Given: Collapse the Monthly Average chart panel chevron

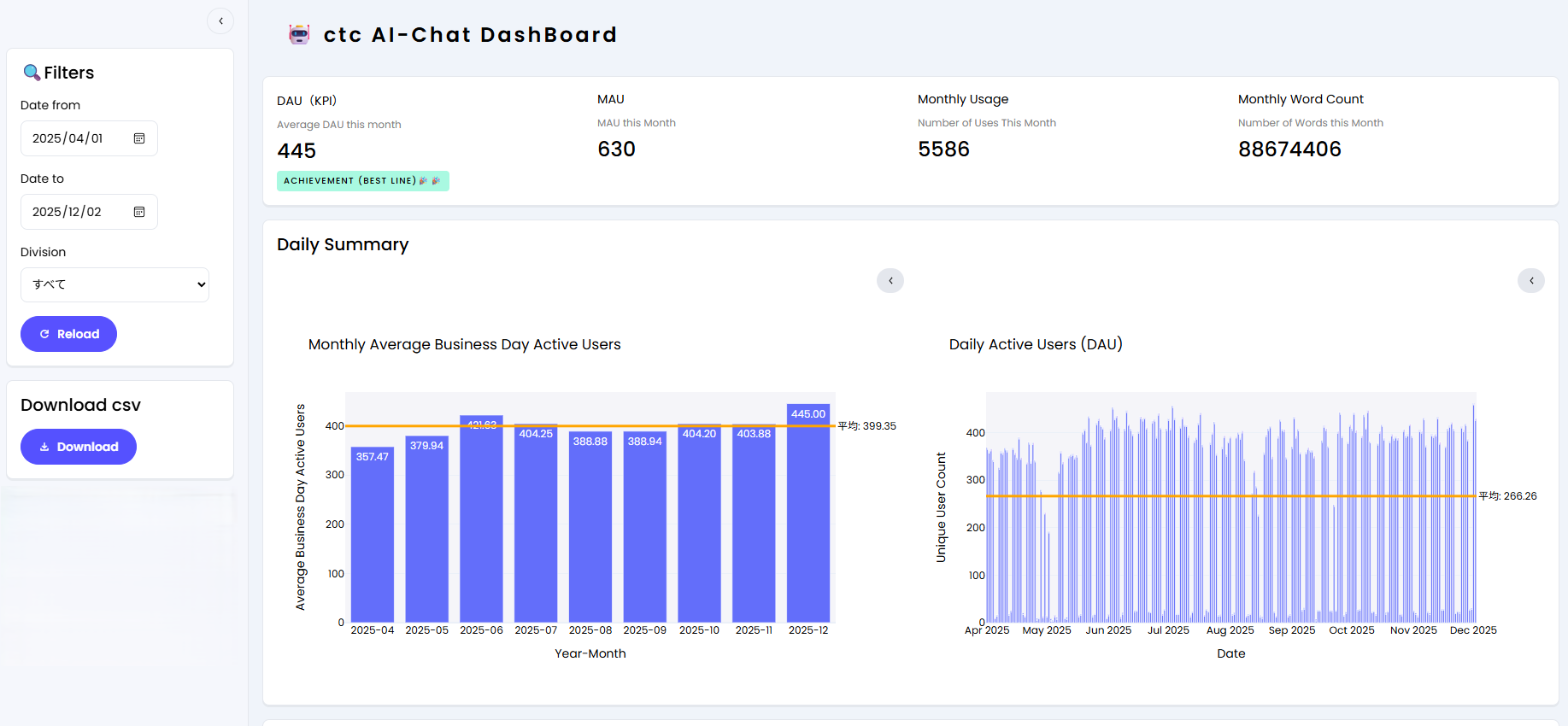Looking at the screenshot, I should [x=890, y=280].
